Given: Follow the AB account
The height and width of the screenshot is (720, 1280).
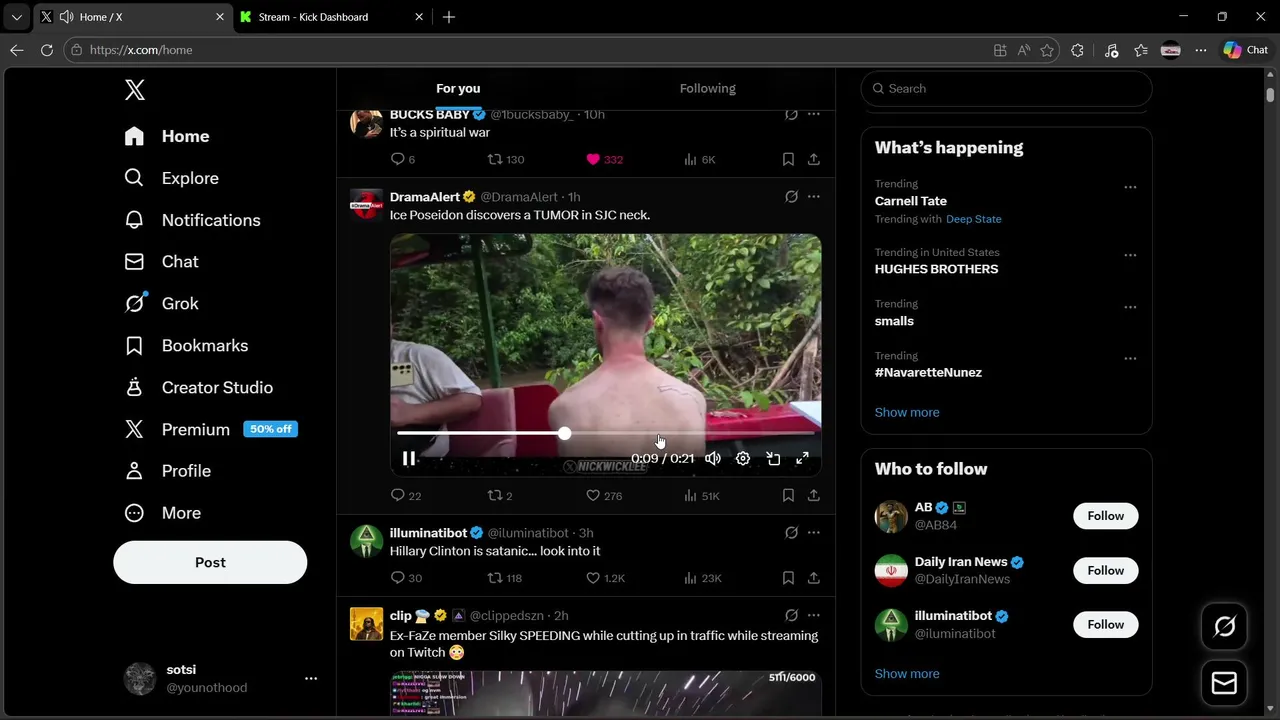Looking at the screenshot, I should [x=1105, y=516].
